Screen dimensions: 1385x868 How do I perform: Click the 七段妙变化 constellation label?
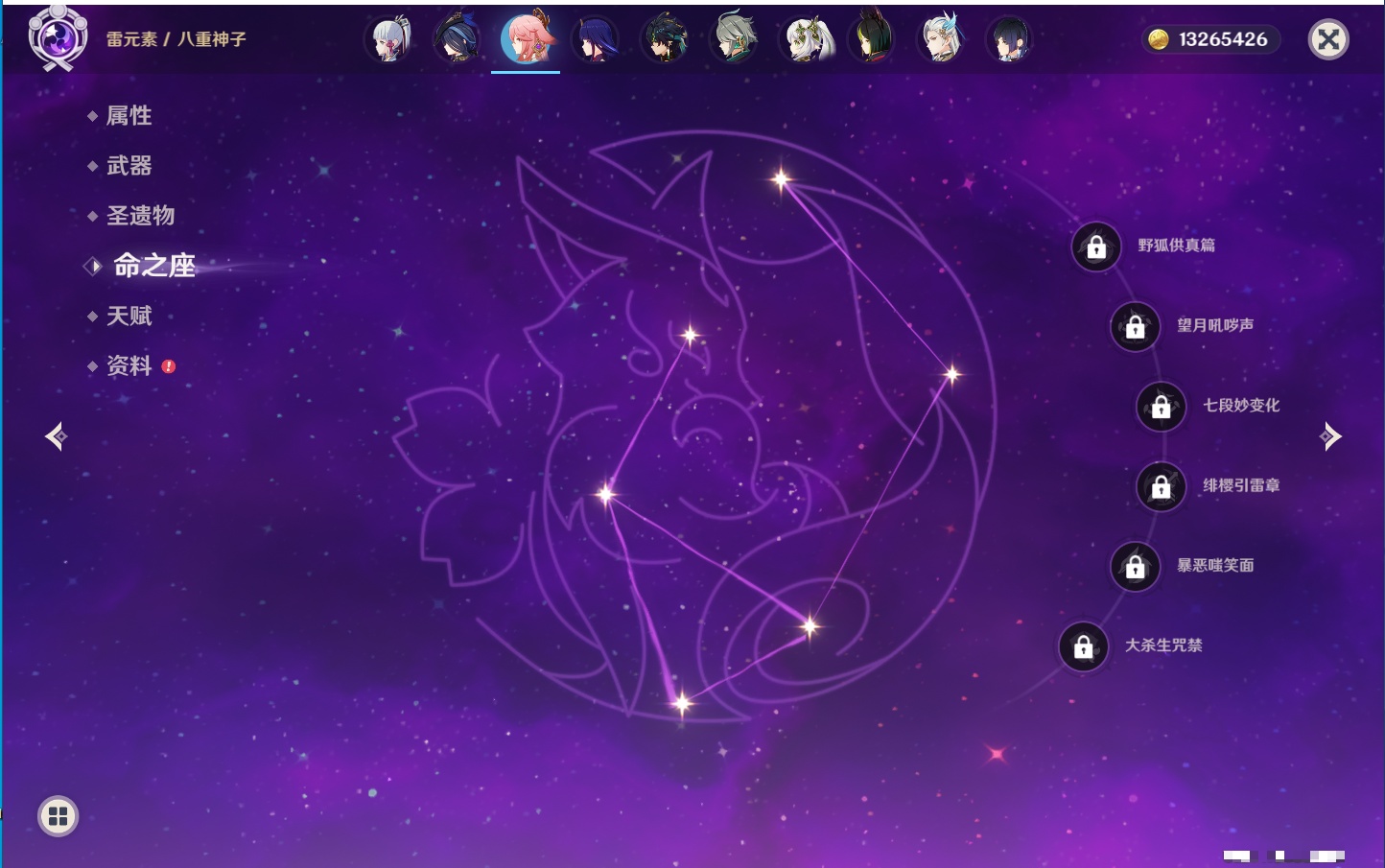[1241, 406]
